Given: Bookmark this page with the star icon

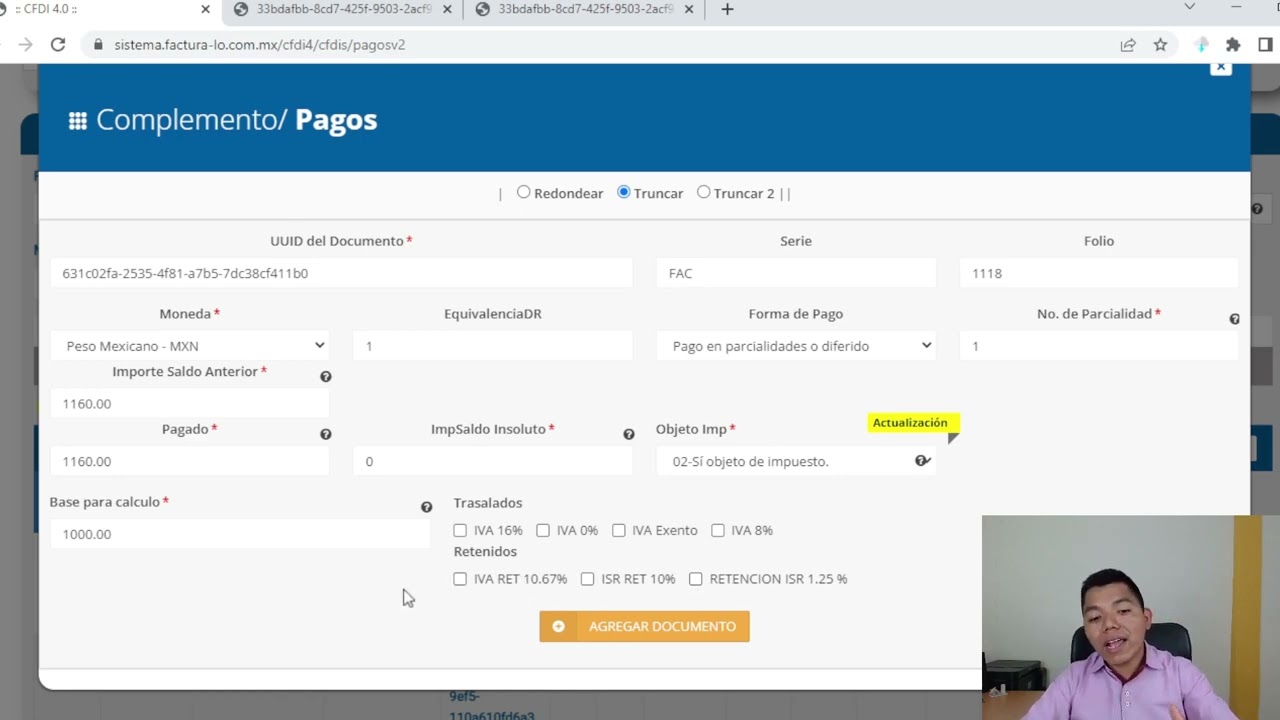Looking at the screenshot, I should click(1160, 45).
